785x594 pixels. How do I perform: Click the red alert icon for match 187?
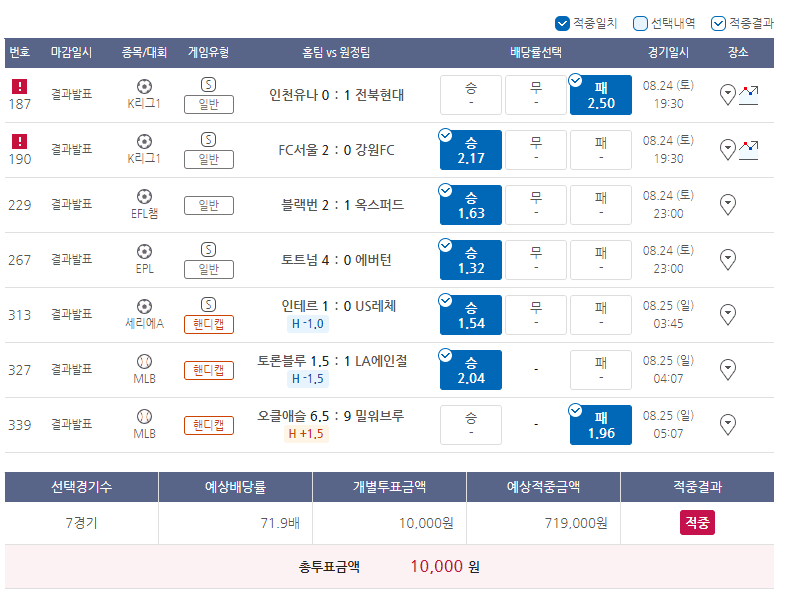click(19, 87)
